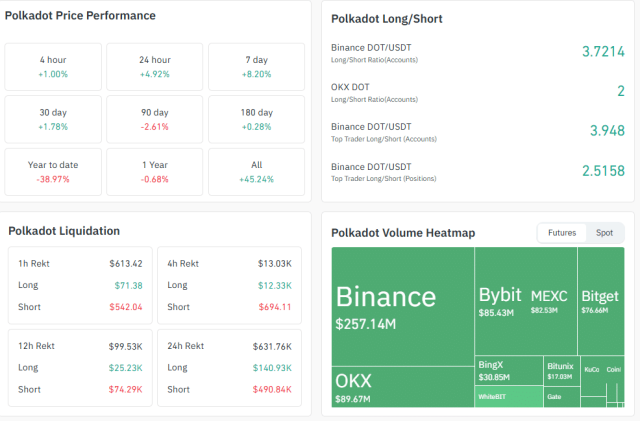Switch to the Spot heatmap tab

point(605,233)
